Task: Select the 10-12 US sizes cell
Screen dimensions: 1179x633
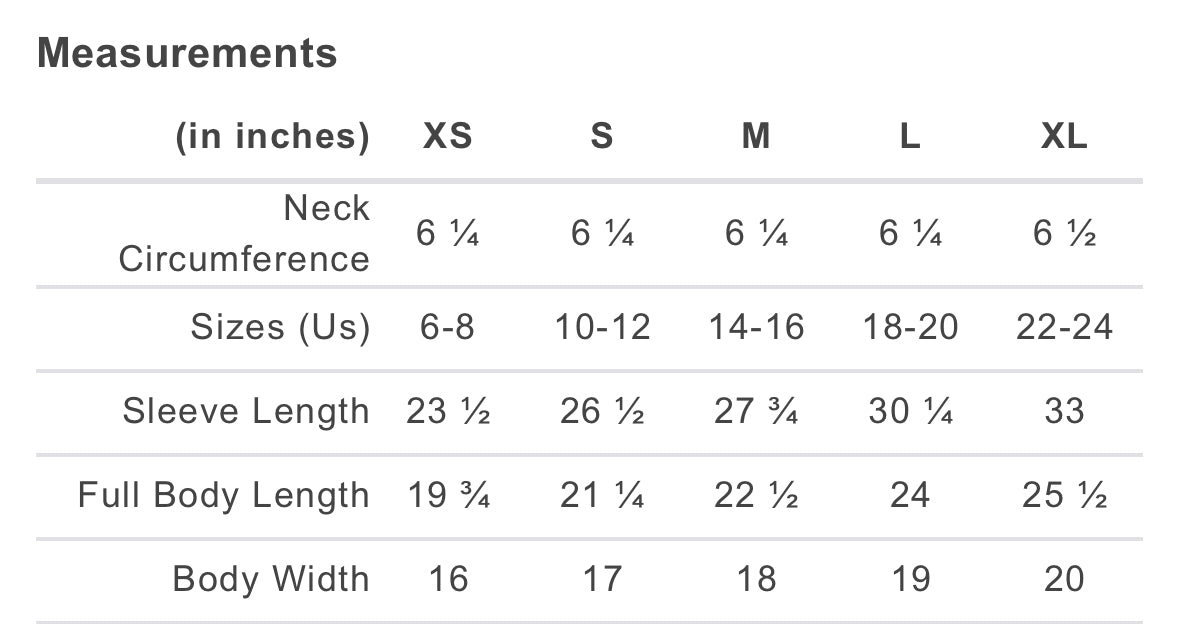Action: [x=602, y=327]
